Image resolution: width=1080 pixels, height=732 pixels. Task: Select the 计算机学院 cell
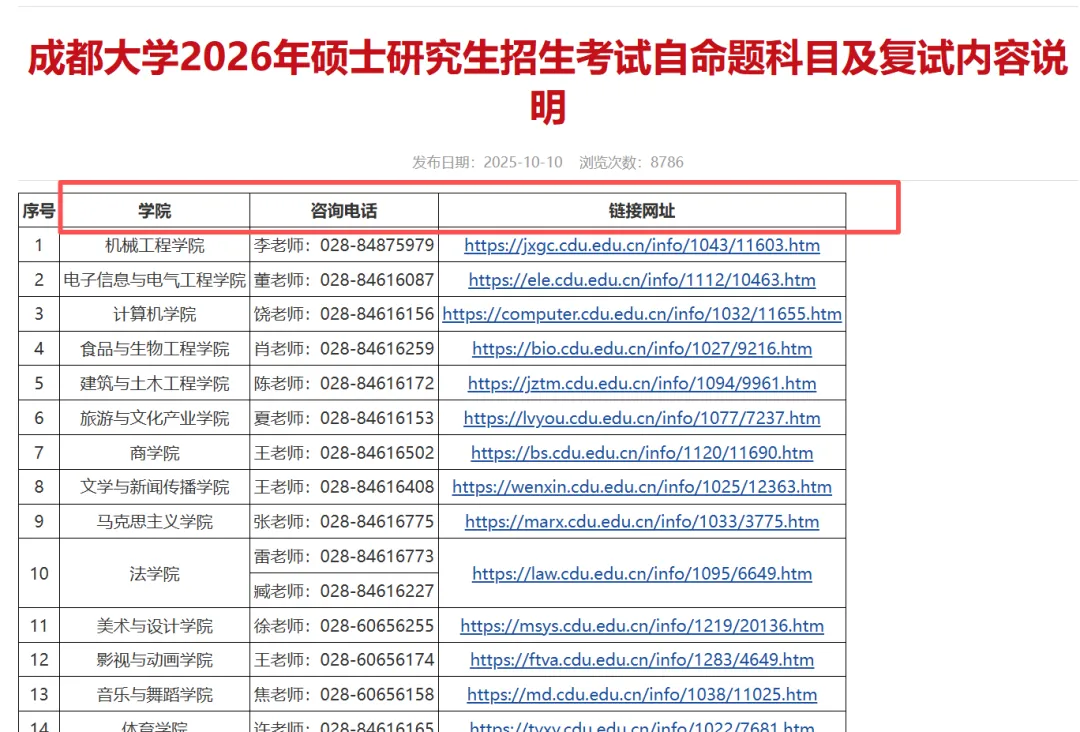(154, 314)
